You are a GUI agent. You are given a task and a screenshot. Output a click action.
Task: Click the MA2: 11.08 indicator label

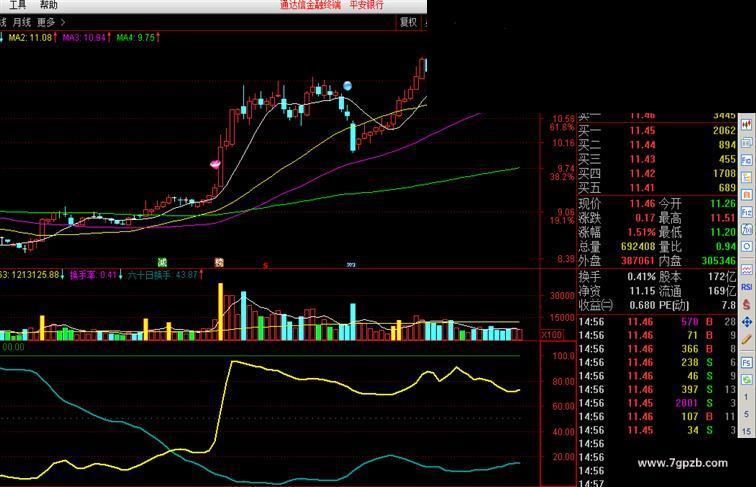[33, 38]
